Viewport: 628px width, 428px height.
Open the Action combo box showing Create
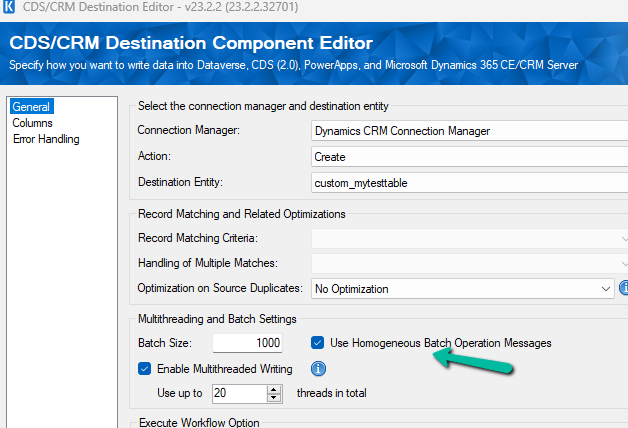[x=469, y=157]
